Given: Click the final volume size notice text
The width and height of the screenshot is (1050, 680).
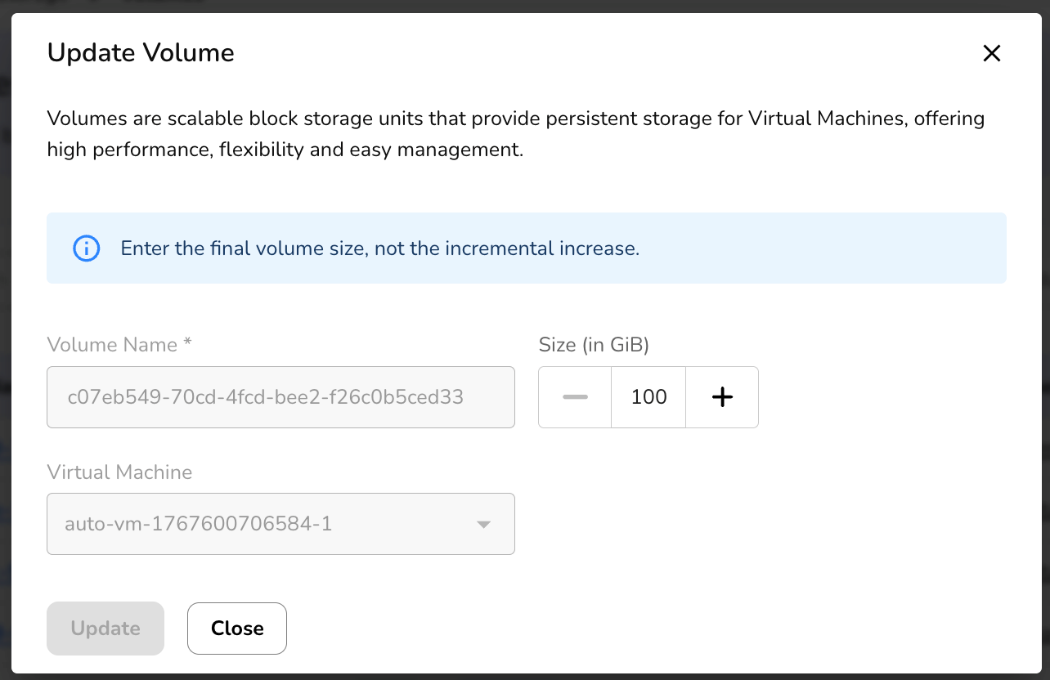Looking at the screenshot, I should [x=380, y=248].
